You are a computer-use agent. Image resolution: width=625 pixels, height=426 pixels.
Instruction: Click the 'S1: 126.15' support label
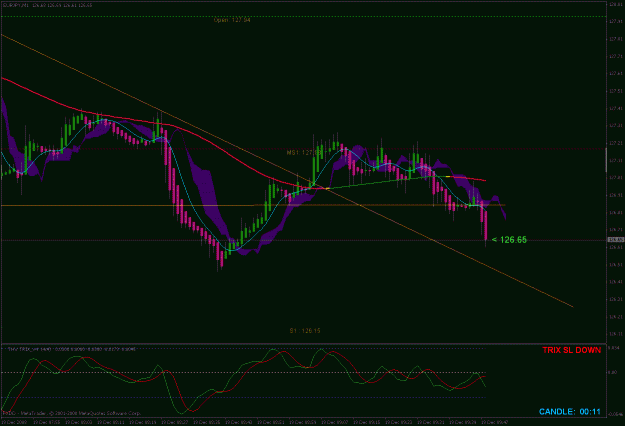pos(305,331)
